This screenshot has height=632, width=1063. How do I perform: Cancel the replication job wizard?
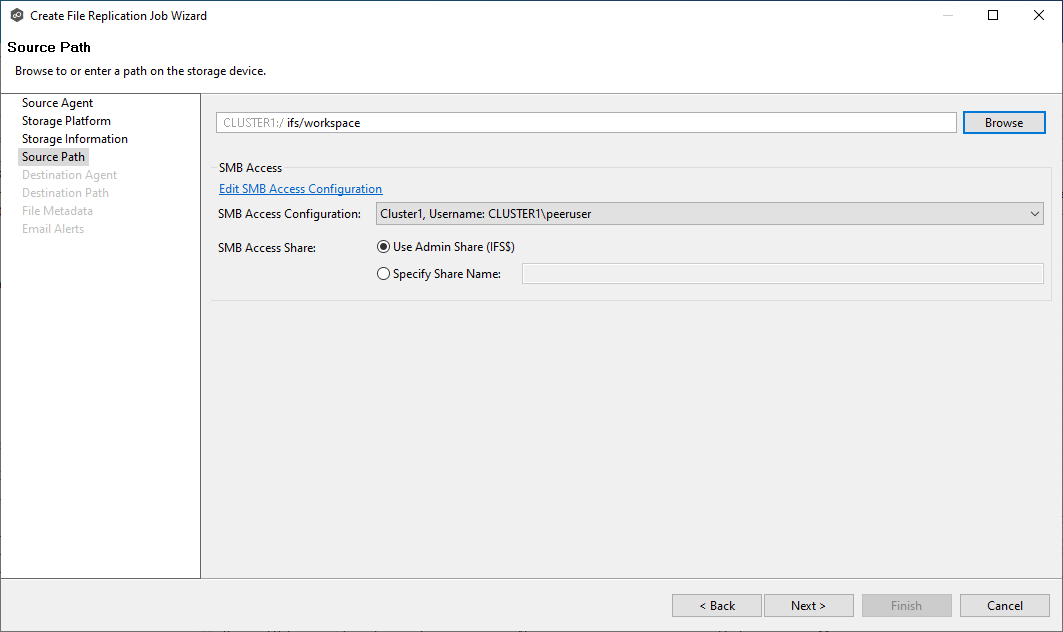(1004, 606)
